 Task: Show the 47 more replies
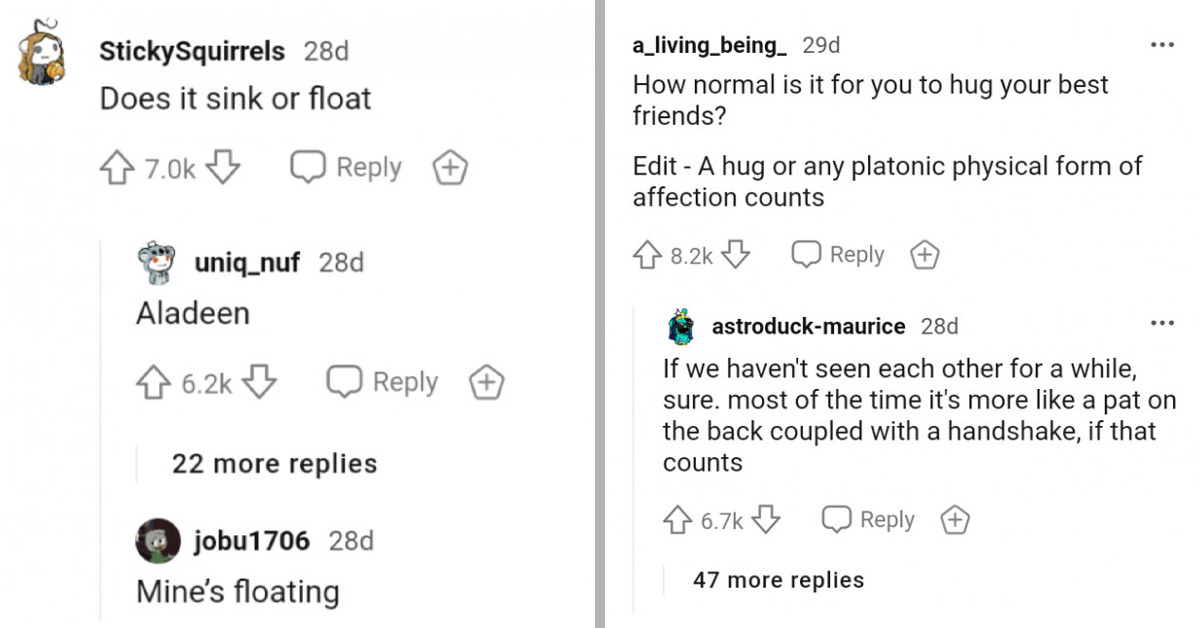(779, 580)
